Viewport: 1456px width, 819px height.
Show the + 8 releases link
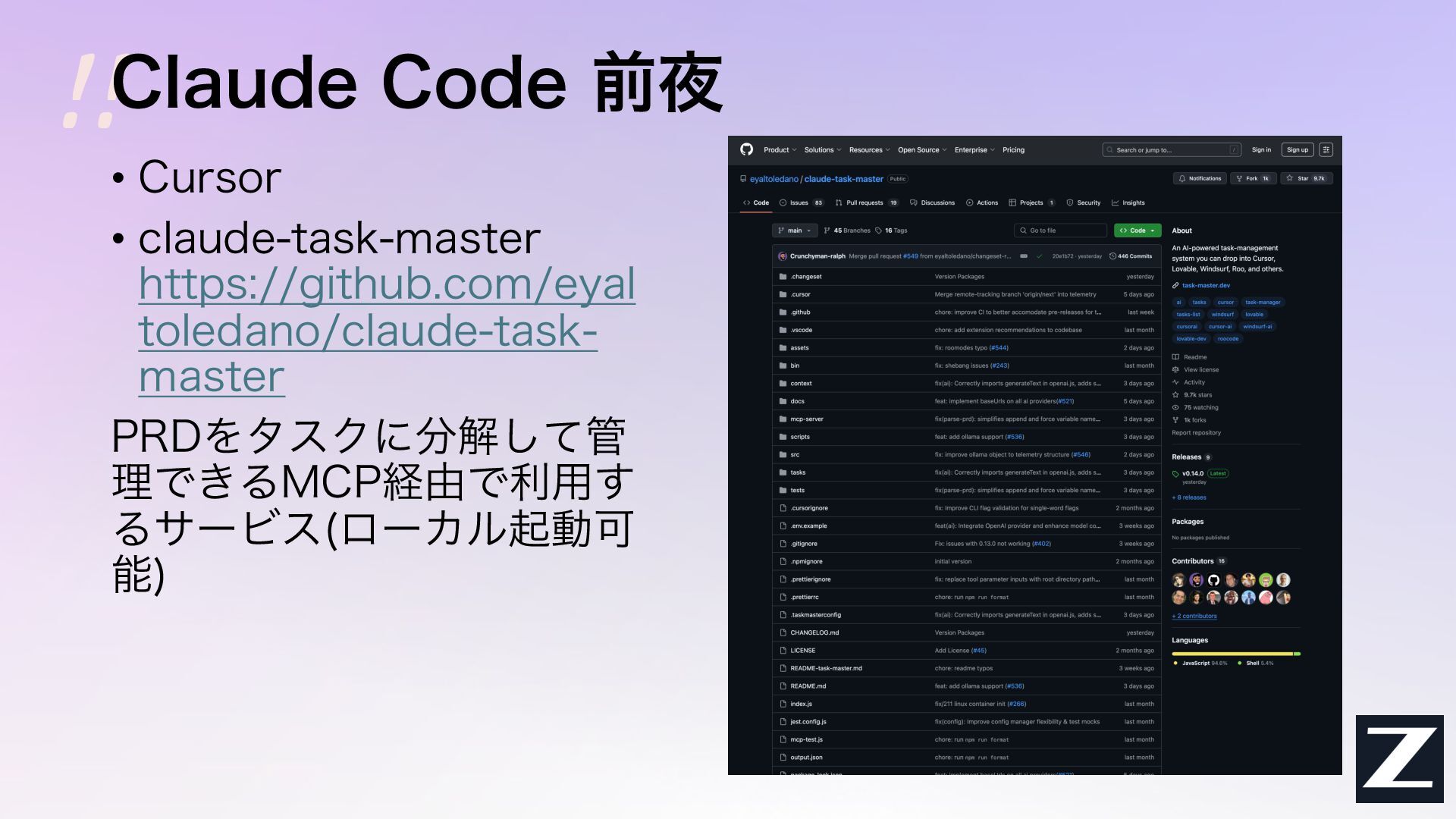pyautogui.click(x=1189, y=498)
